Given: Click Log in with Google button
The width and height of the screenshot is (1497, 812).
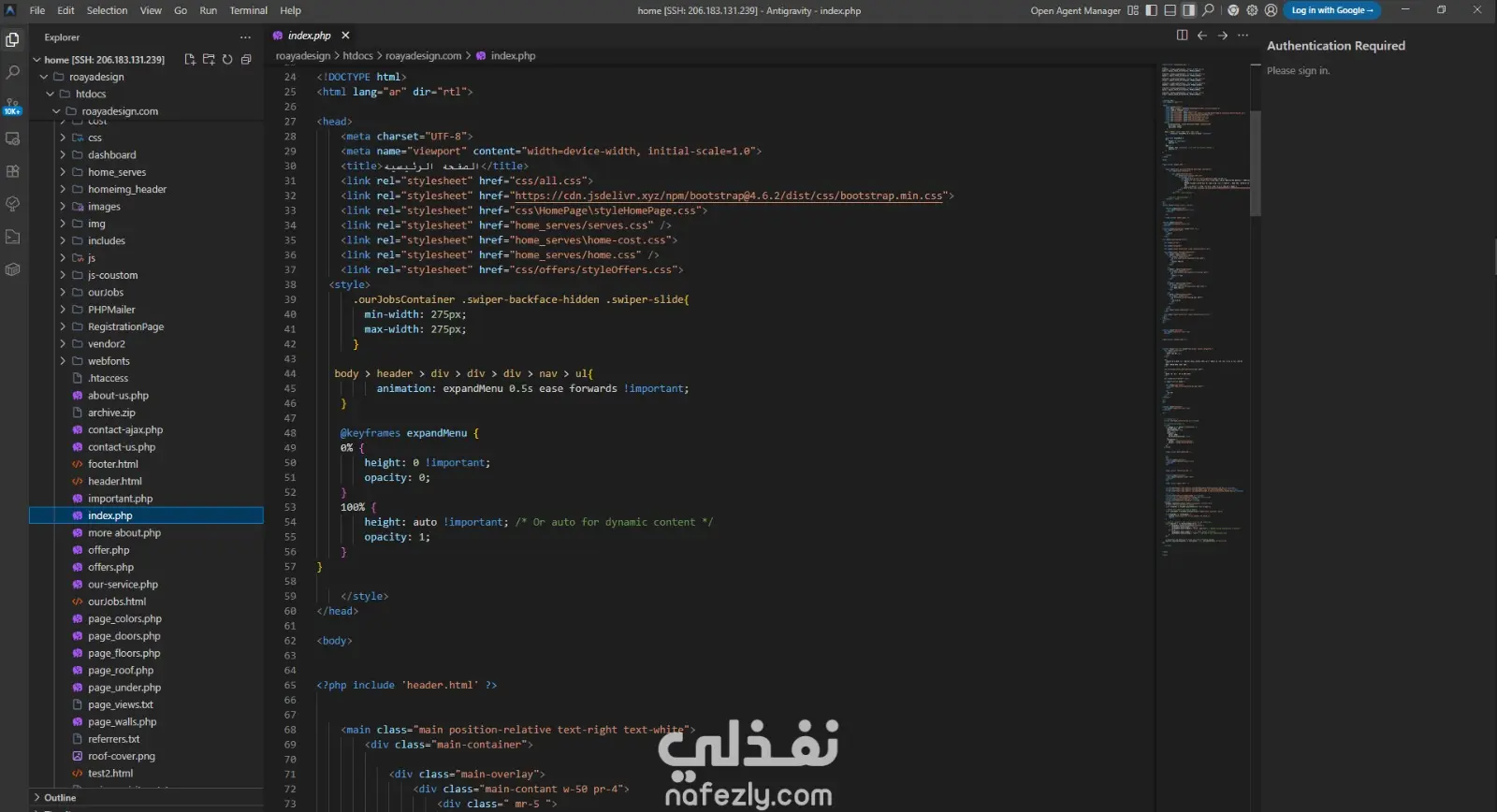Looking at the screenshot, I should [1332, 10].
